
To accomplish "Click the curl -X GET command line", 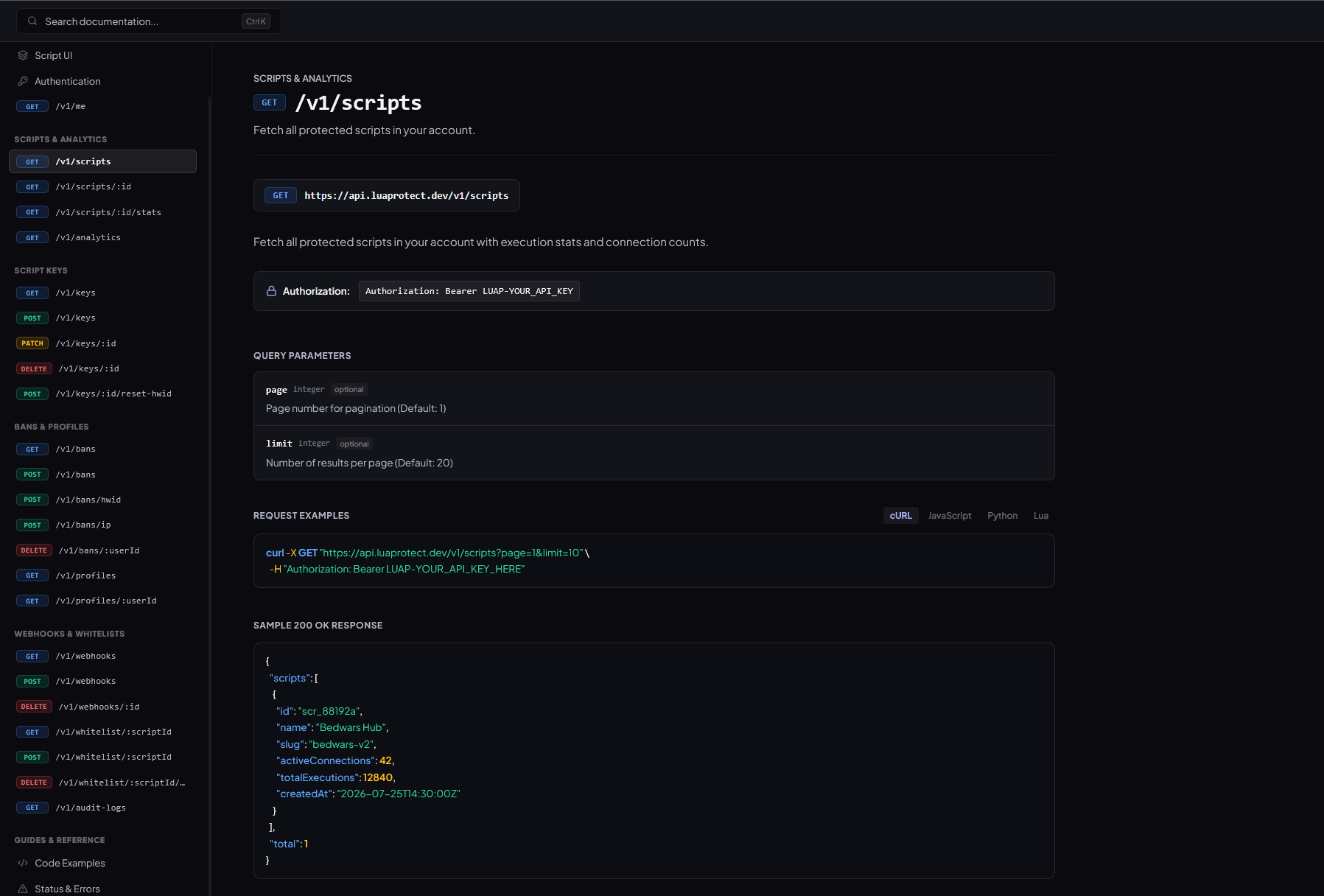I will [427, 553].
